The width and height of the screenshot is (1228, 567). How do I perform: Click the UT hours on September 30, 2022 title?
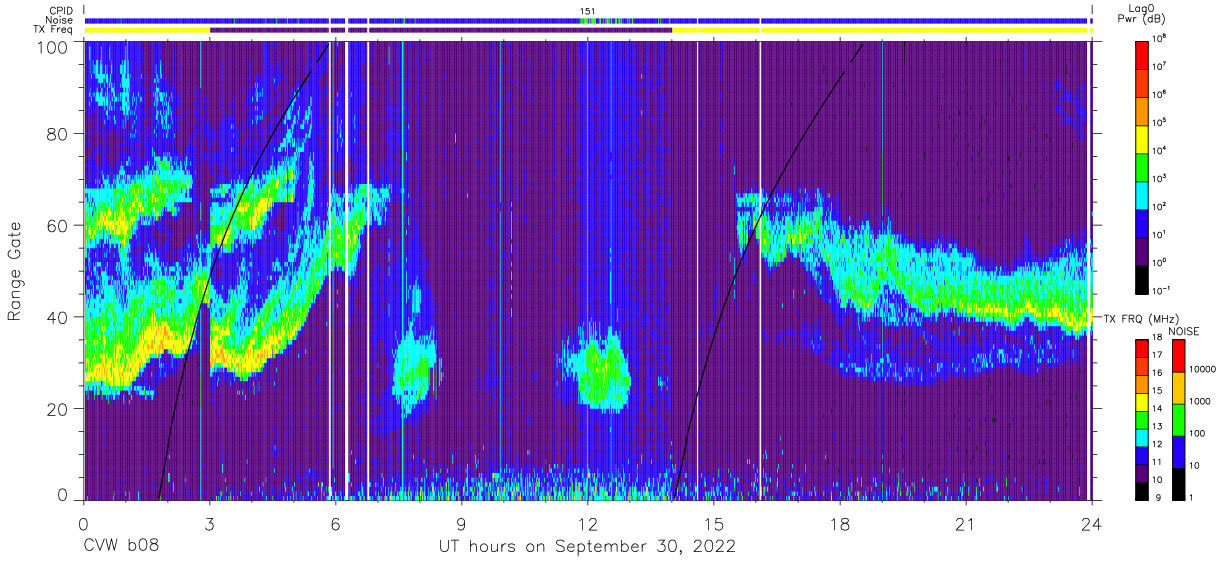(587, 546)
